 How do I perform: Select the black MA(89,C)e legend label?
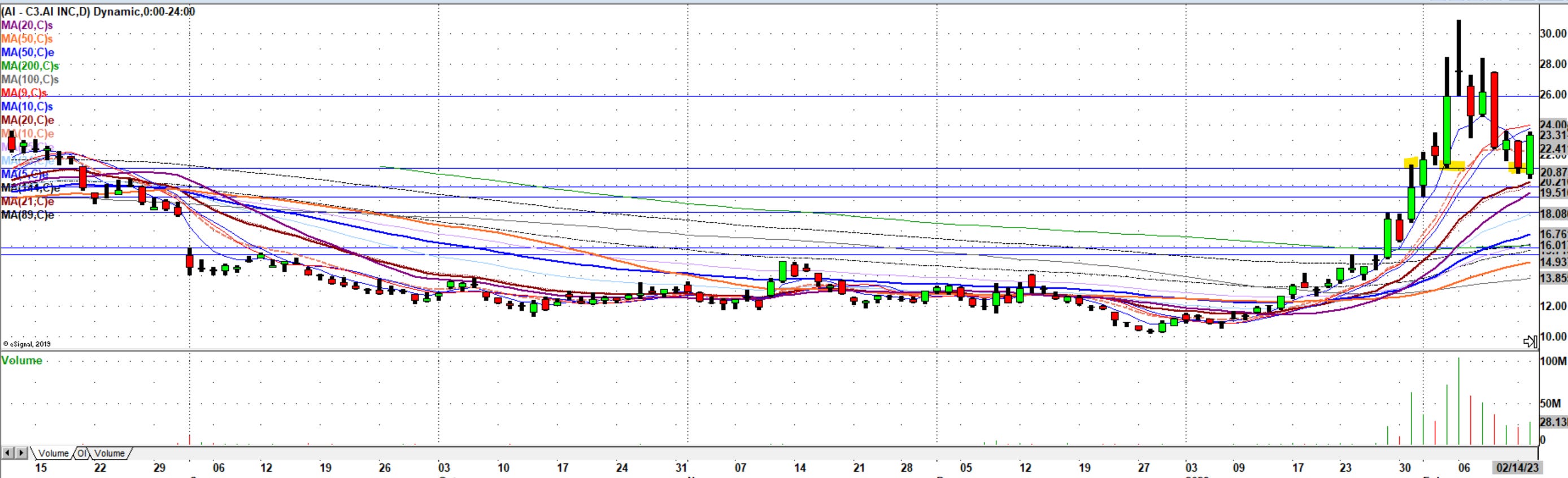pyautogui.click(x=28, y=214)
